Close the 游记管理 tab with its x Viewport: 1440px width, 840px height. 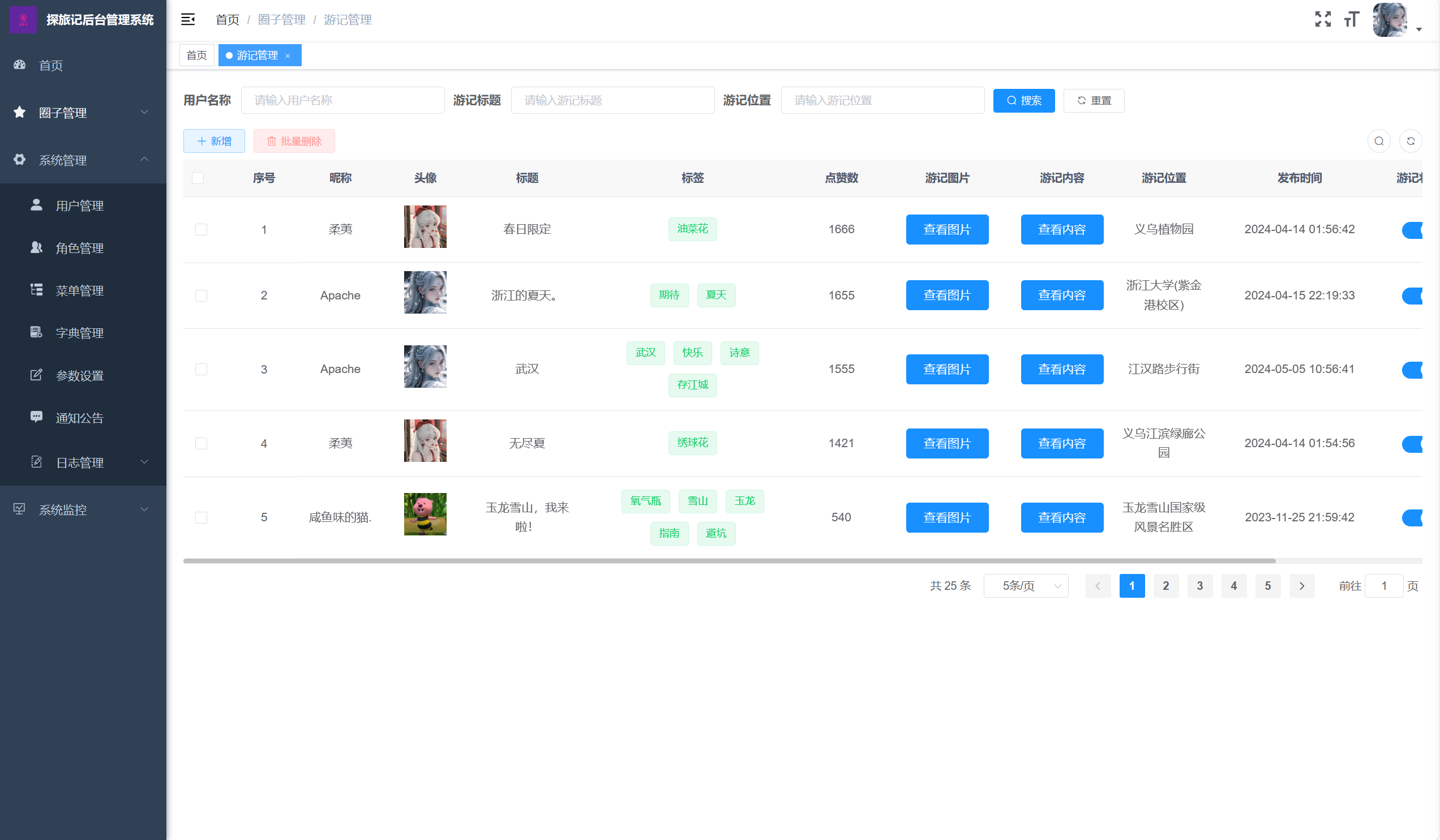[x=288, y=55]
